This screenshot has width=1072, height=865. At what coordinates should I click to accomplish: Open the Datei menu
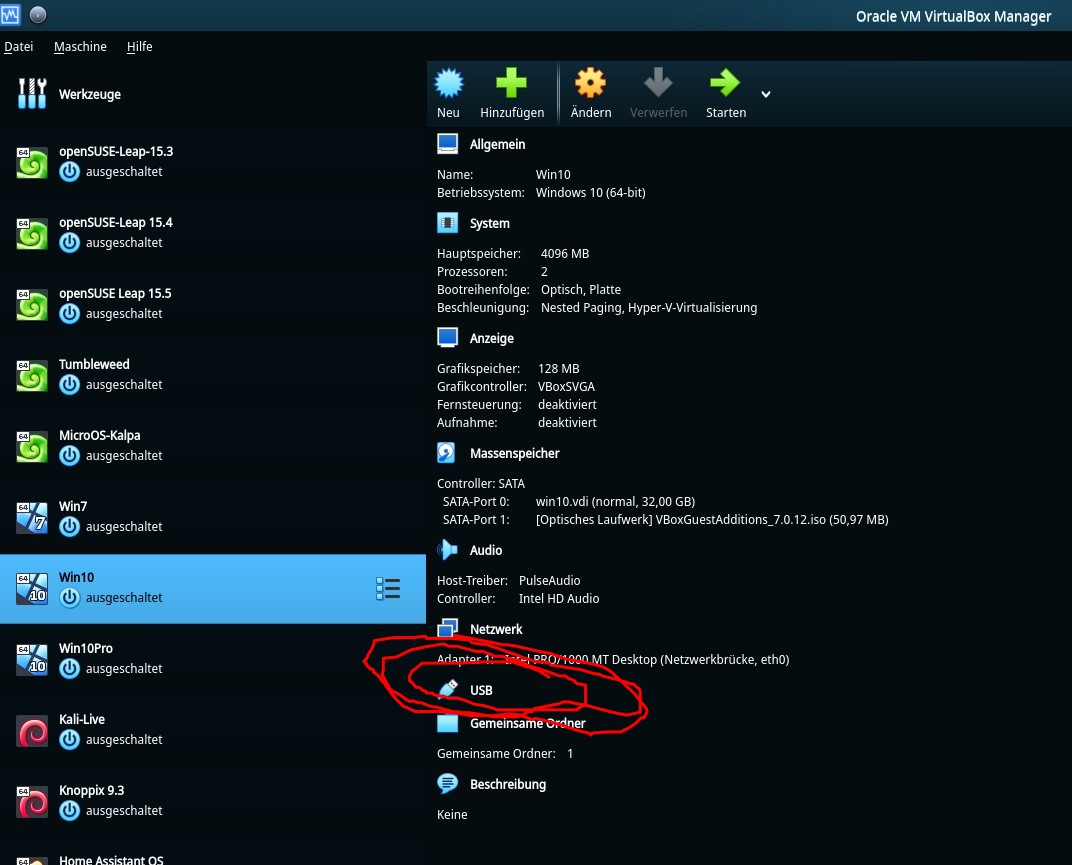[18, 46]
